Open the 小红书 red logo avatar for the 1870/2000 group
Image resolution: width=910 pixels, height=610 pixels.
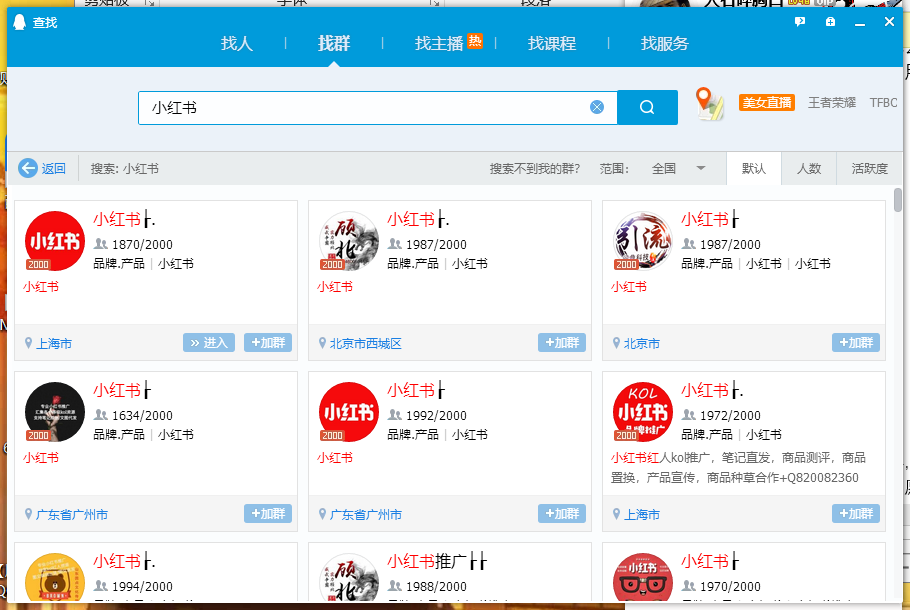point(55,241)
